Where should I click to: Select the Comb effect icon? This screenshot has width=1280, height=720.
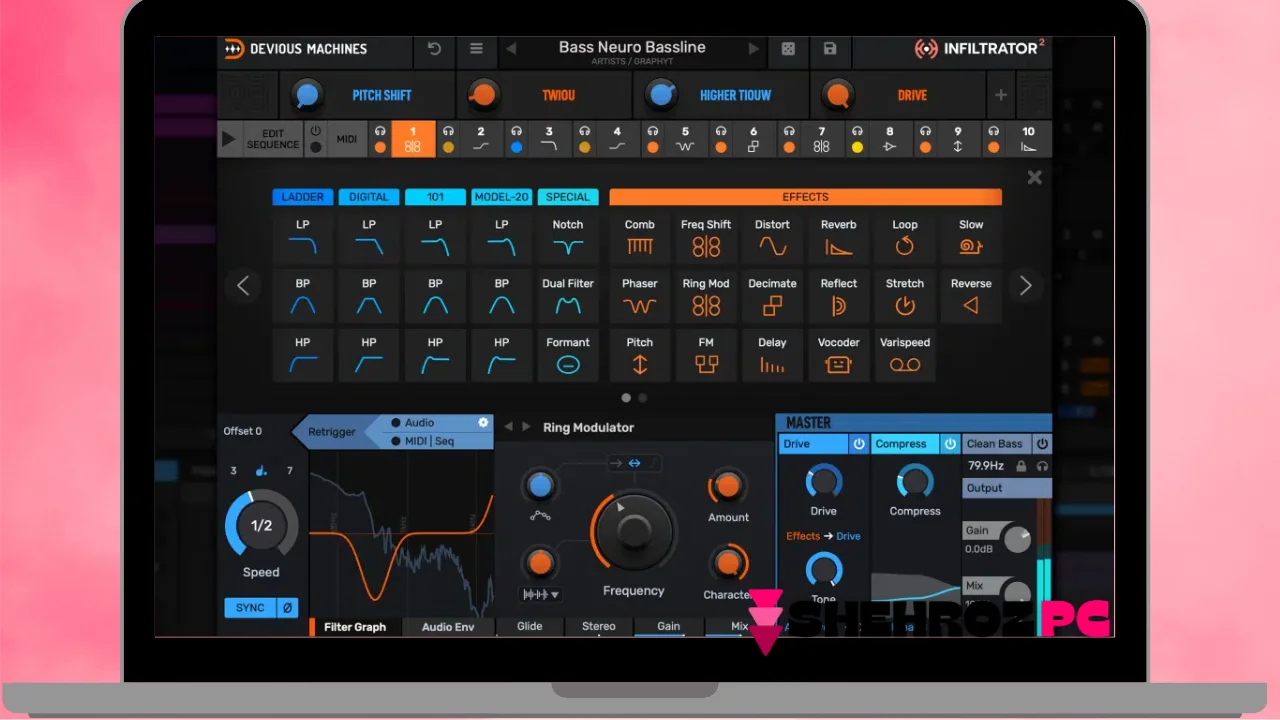(640, 246)
